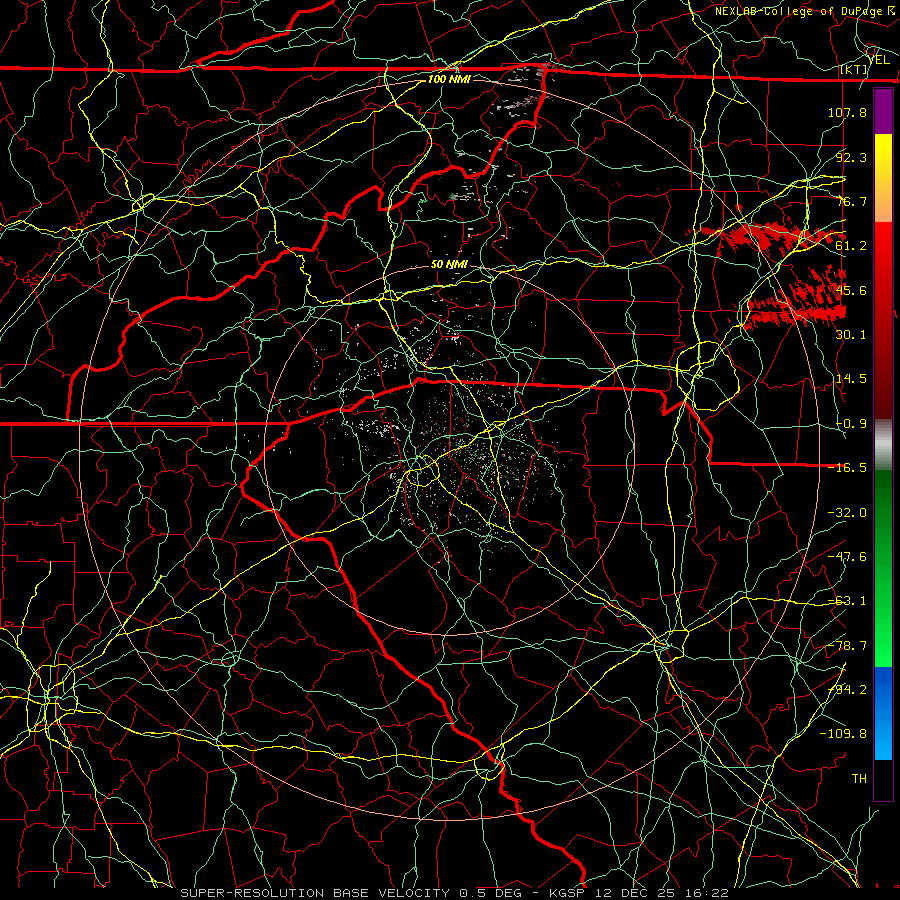Click the green segment of velocity color bar
This screenshot has width=900, height=900.
click(x=883, y=568)
